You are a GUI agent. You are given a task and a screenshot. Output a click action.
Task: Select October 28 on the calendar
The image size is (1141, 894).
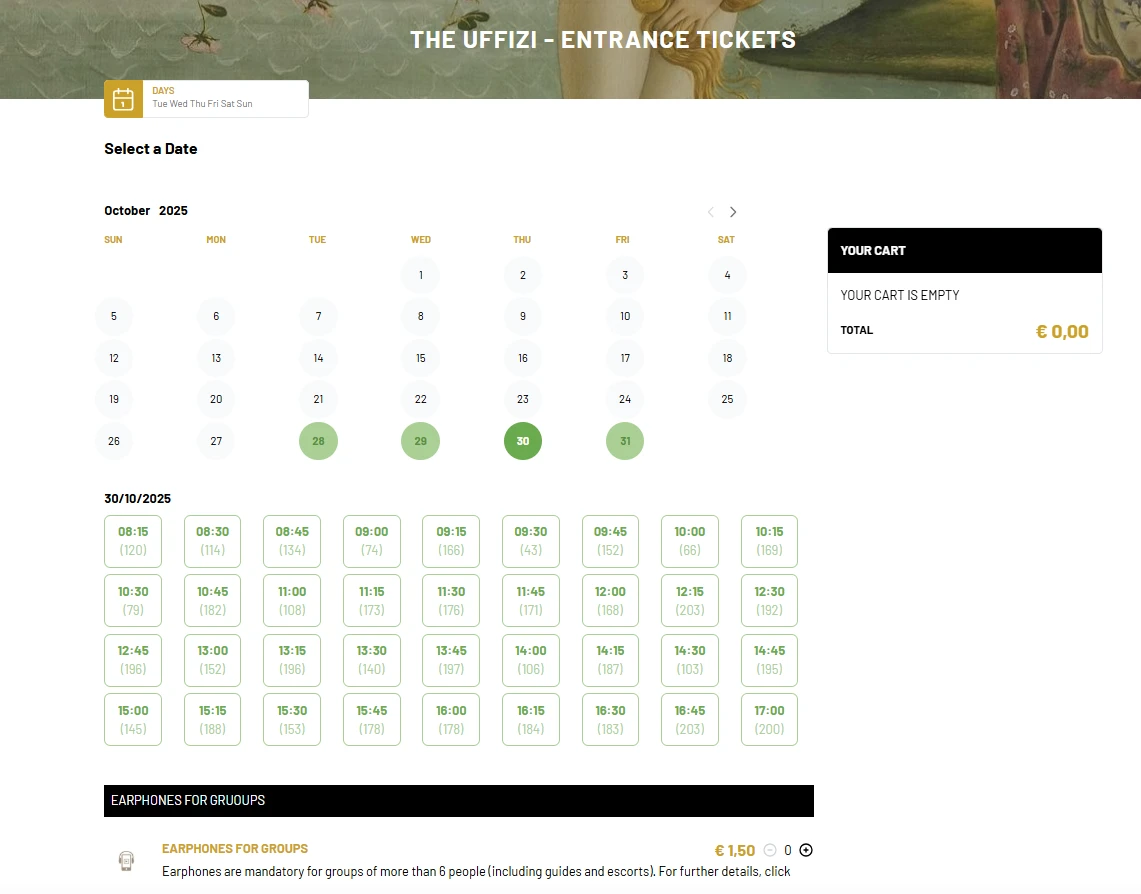[x=318, y=441]
